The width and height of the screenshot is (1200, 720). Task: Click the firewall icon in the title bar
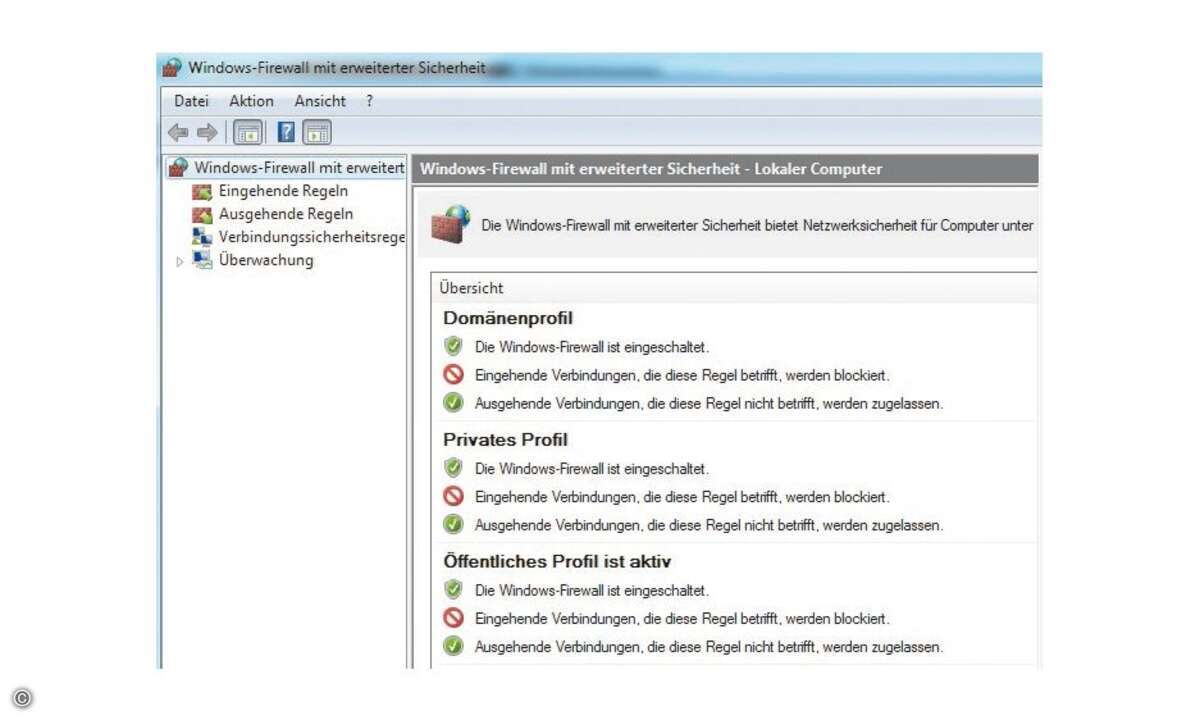[172, 68]
